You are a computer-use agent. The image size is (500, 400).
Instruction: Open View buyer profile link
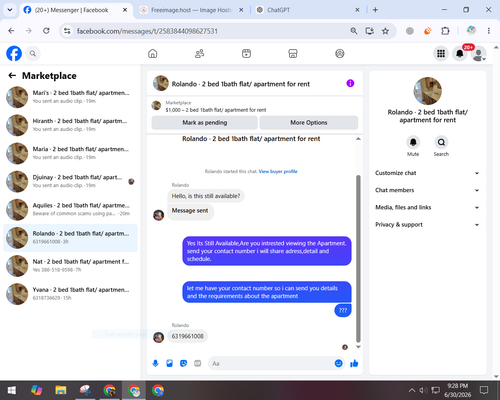coord(278,171)
